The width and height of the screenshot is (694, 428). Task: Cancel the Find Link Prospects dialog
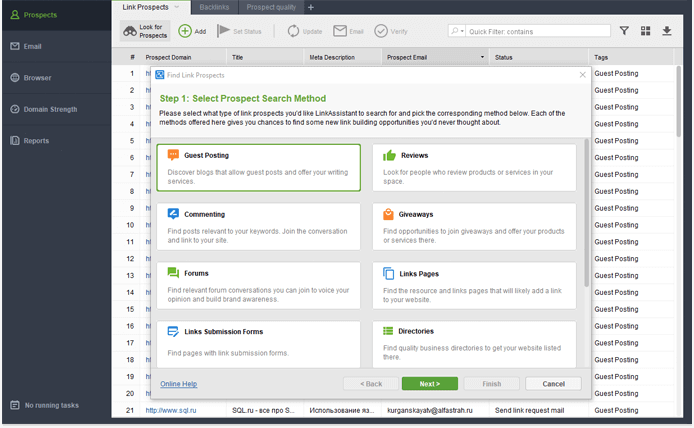[x=553, y=384]
